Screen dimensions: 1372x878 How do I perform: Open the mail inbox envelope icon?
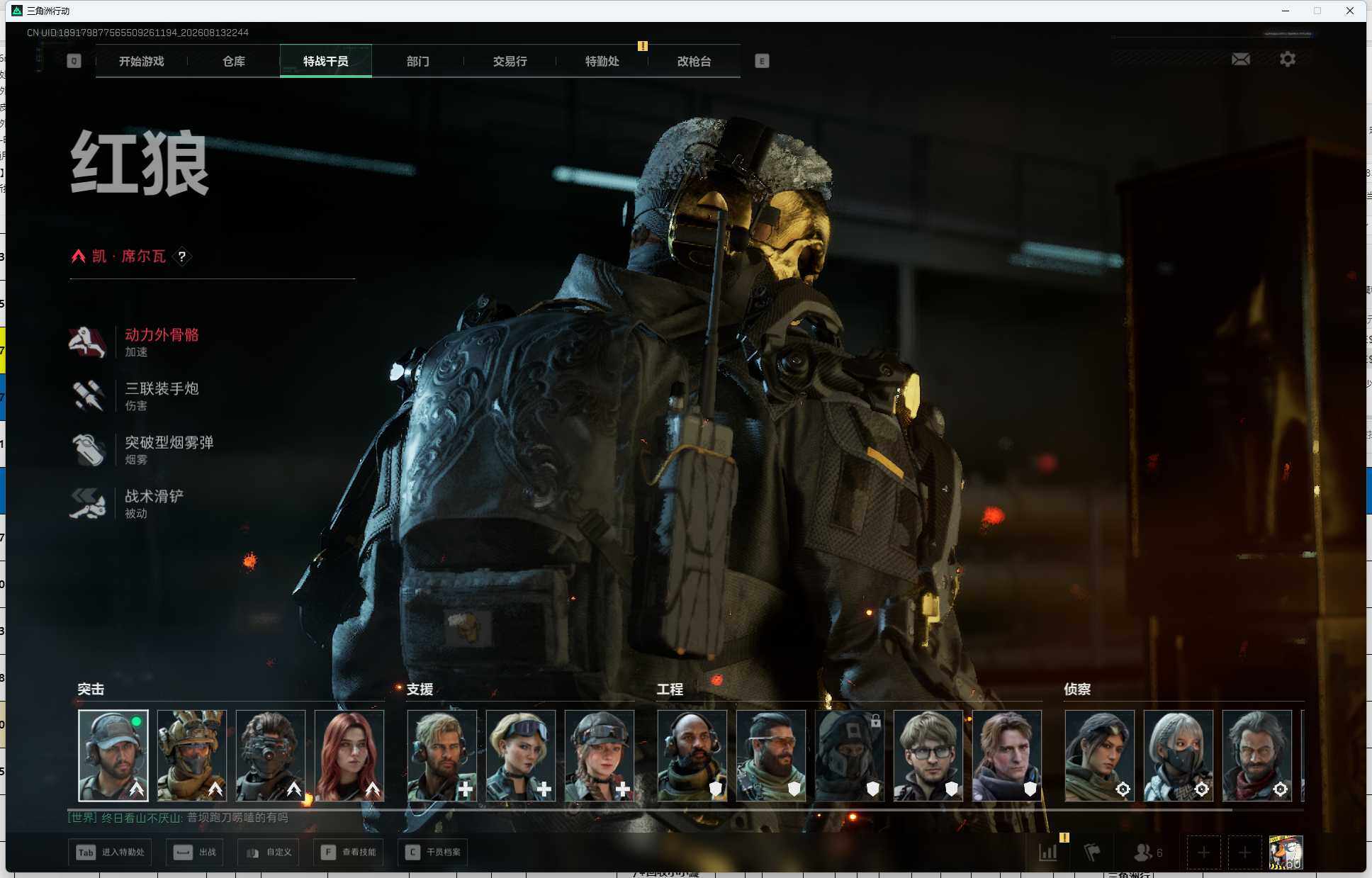click(x=1240, y=60)
